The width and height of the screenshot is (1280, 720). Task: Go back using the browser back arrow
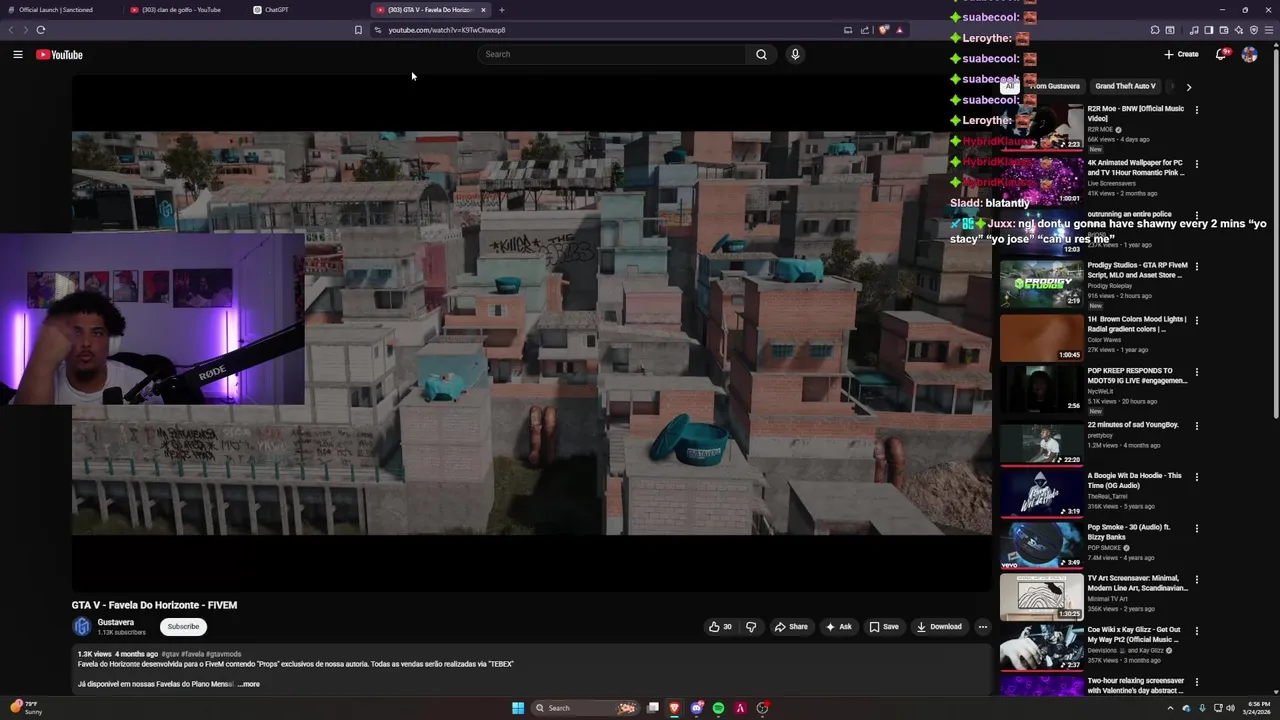pyautogui.click(x=11, y=30)
